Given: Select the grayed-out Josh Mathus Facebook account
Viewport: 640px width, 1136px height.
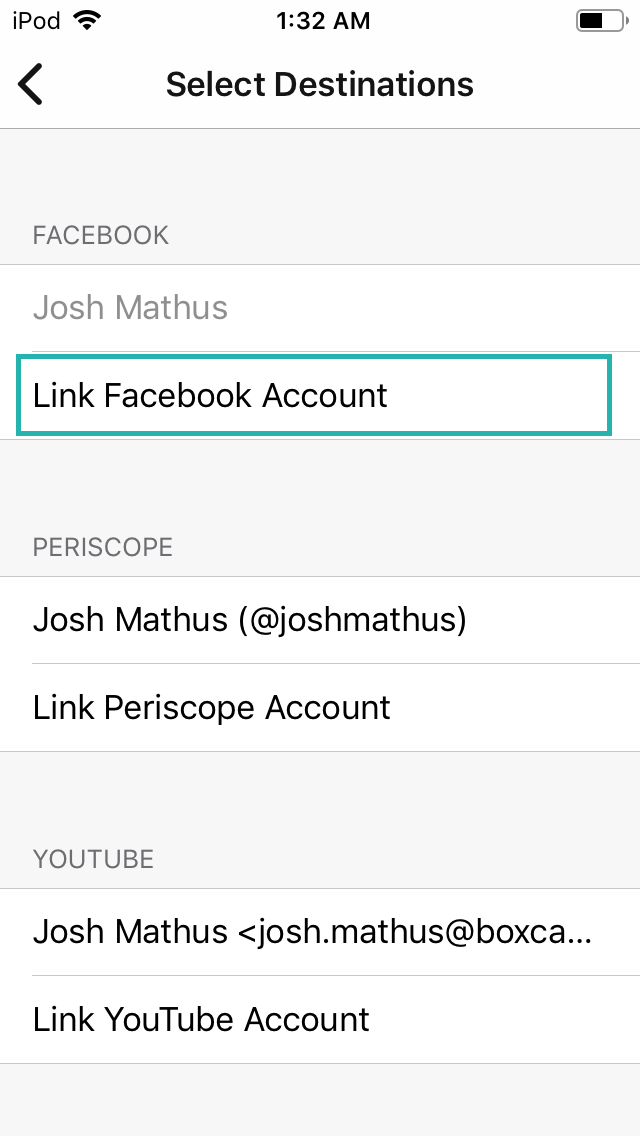Looking at the screenshot, I should coord(130,307).
